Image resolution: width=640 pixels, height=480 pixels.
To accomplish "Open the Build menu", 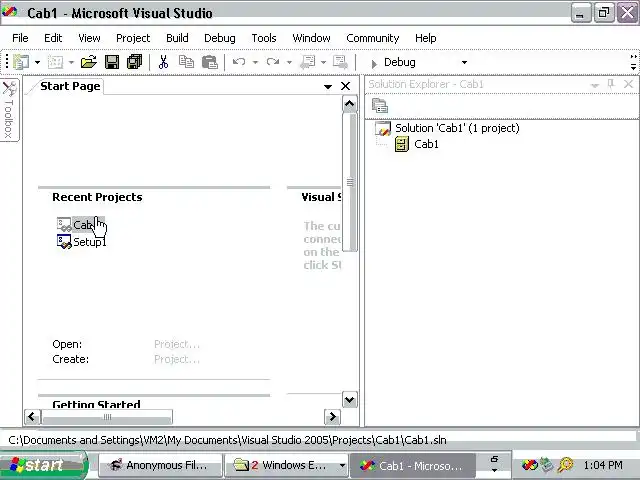I will coord(177,38).
